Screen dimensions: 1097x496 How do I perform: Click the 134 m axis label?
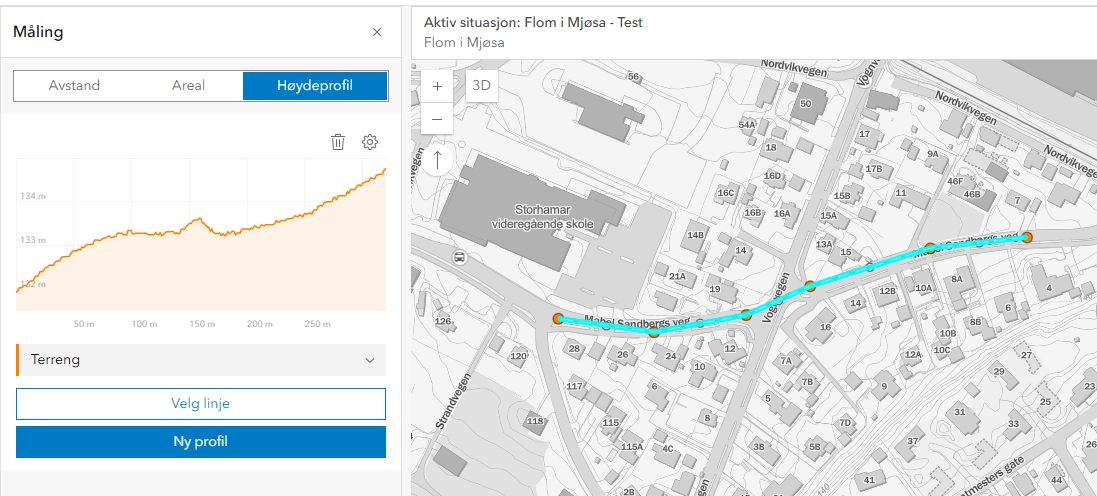point(34,197)
